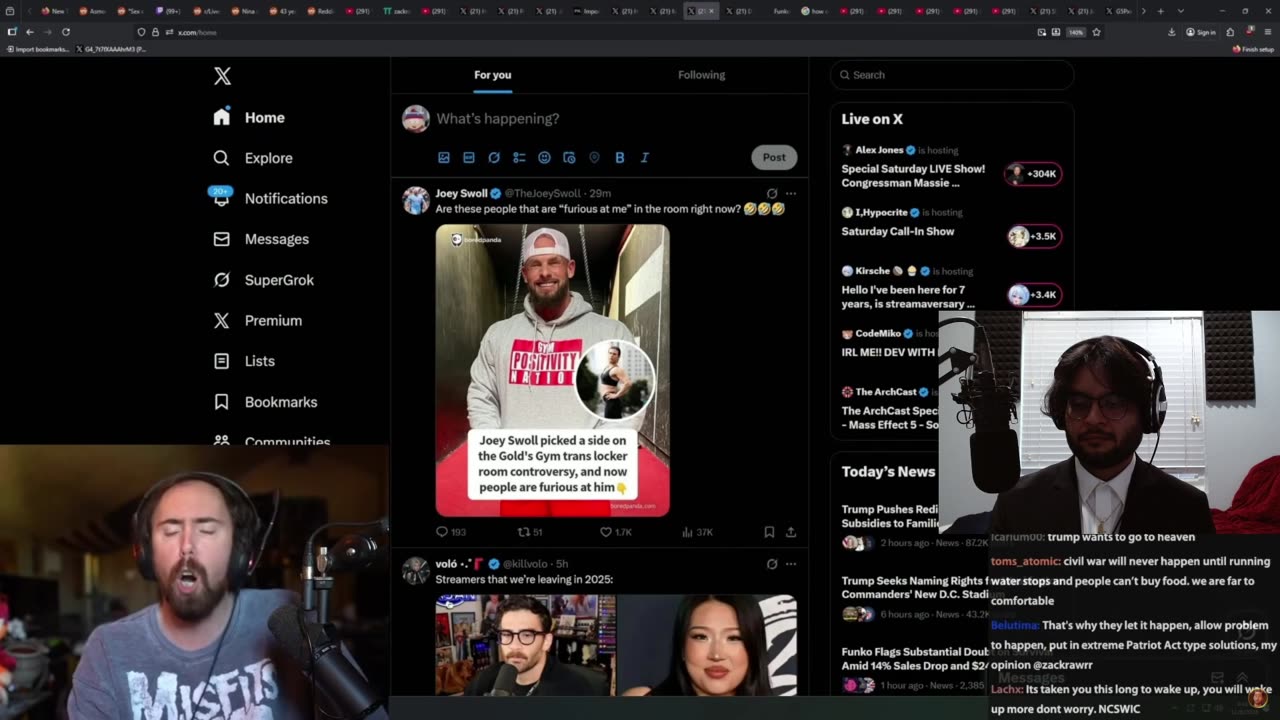View analytics of Joey Swoll's post
The width and height of the screenshot is (1280, 720).
[x=697, y=532]
